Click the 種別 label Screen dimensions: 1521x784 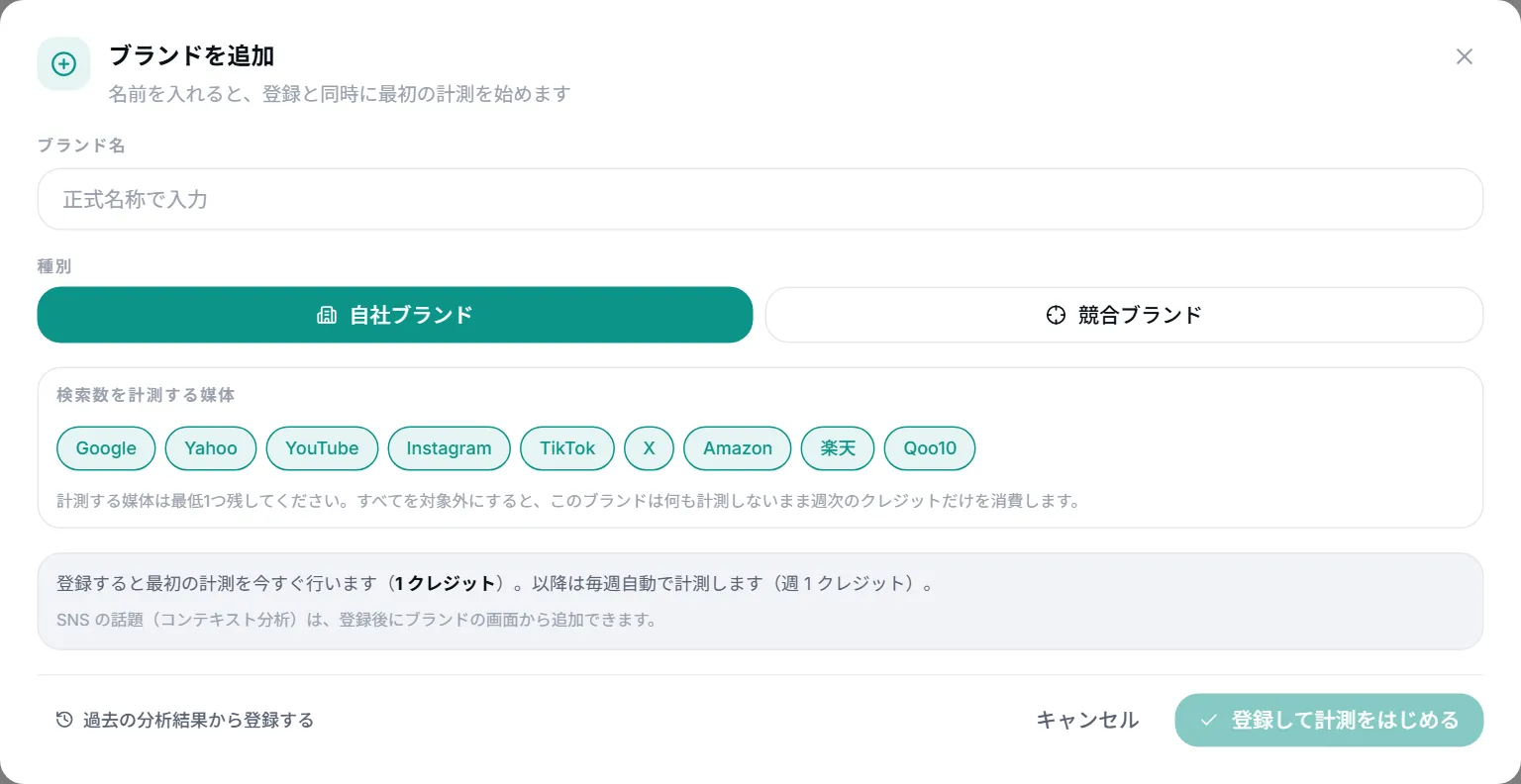[x=54, y=266]
